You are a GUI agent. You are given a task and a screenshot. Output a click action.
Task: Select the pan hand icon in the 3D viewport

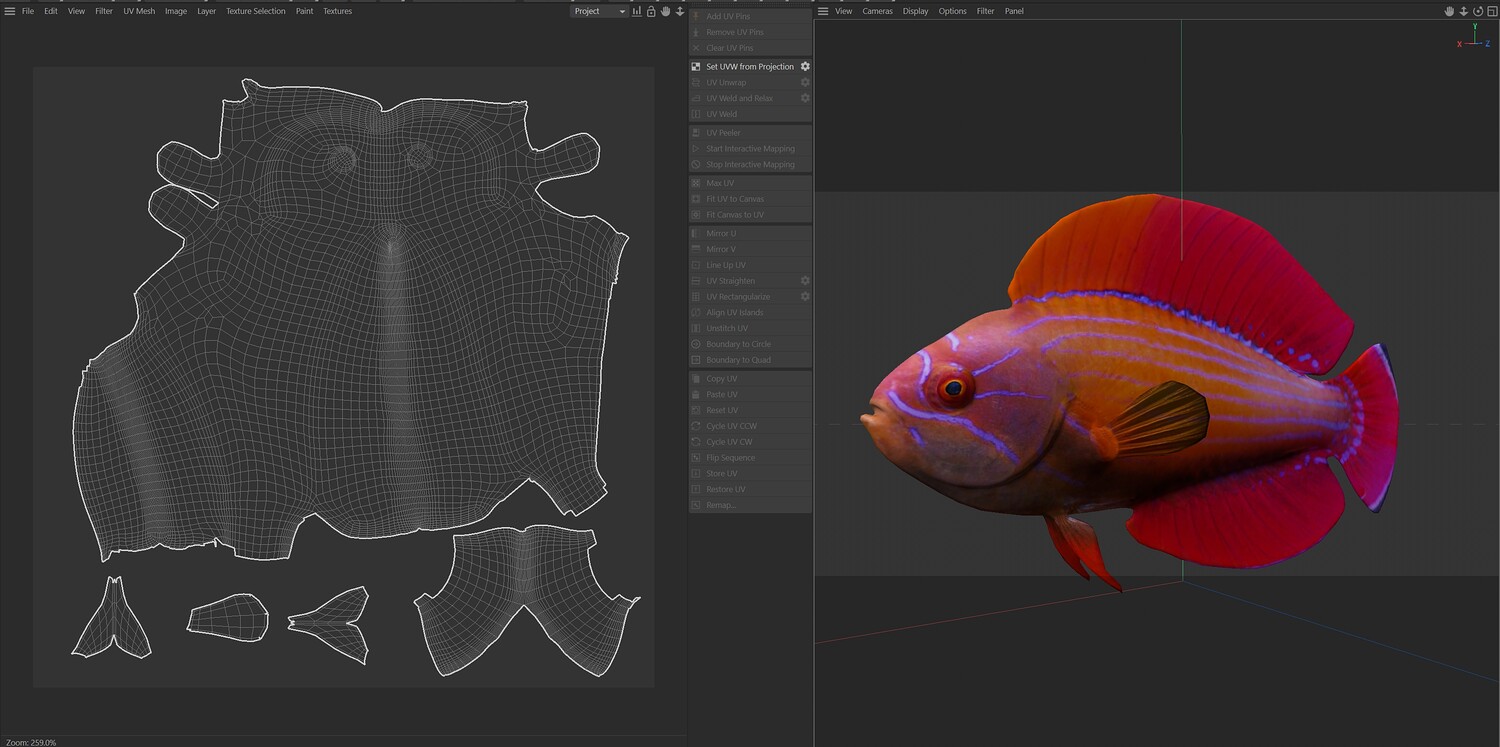click(1449, 11)
